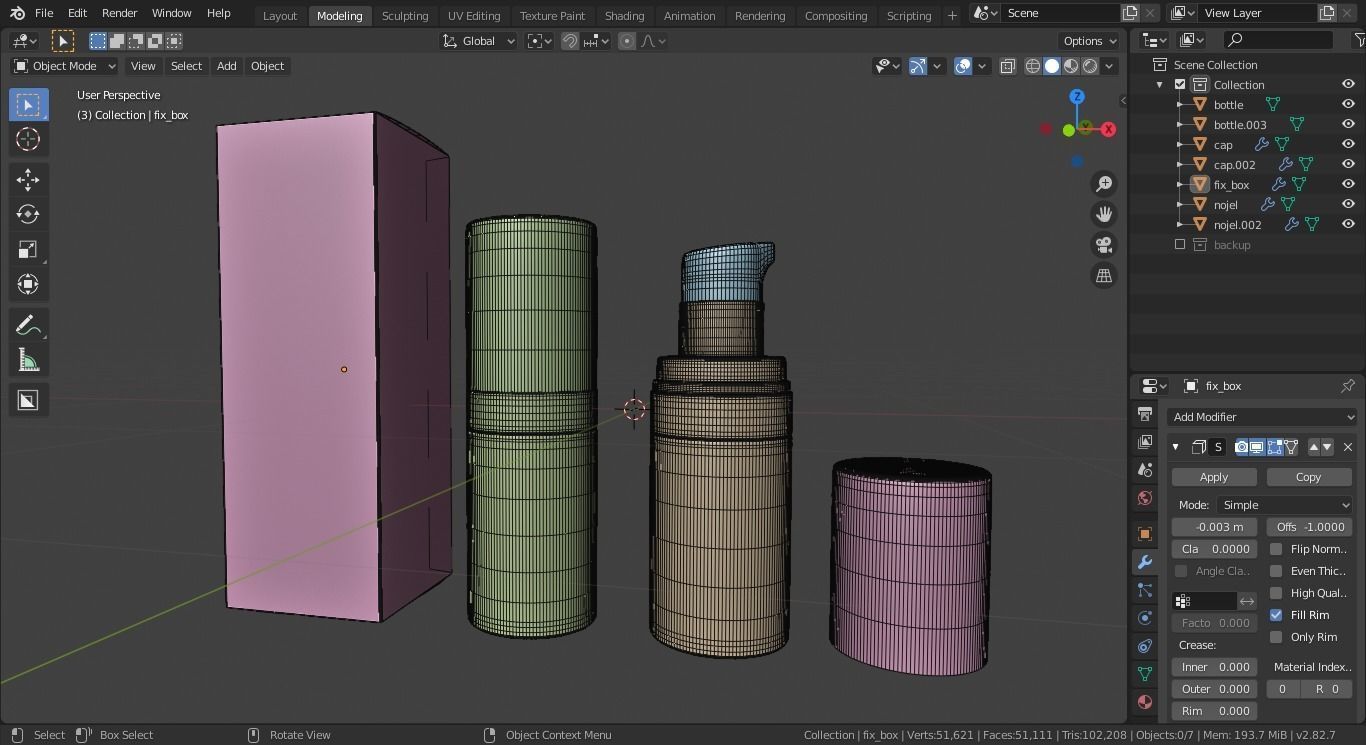Hide the bottle object in outliner

1348,105
